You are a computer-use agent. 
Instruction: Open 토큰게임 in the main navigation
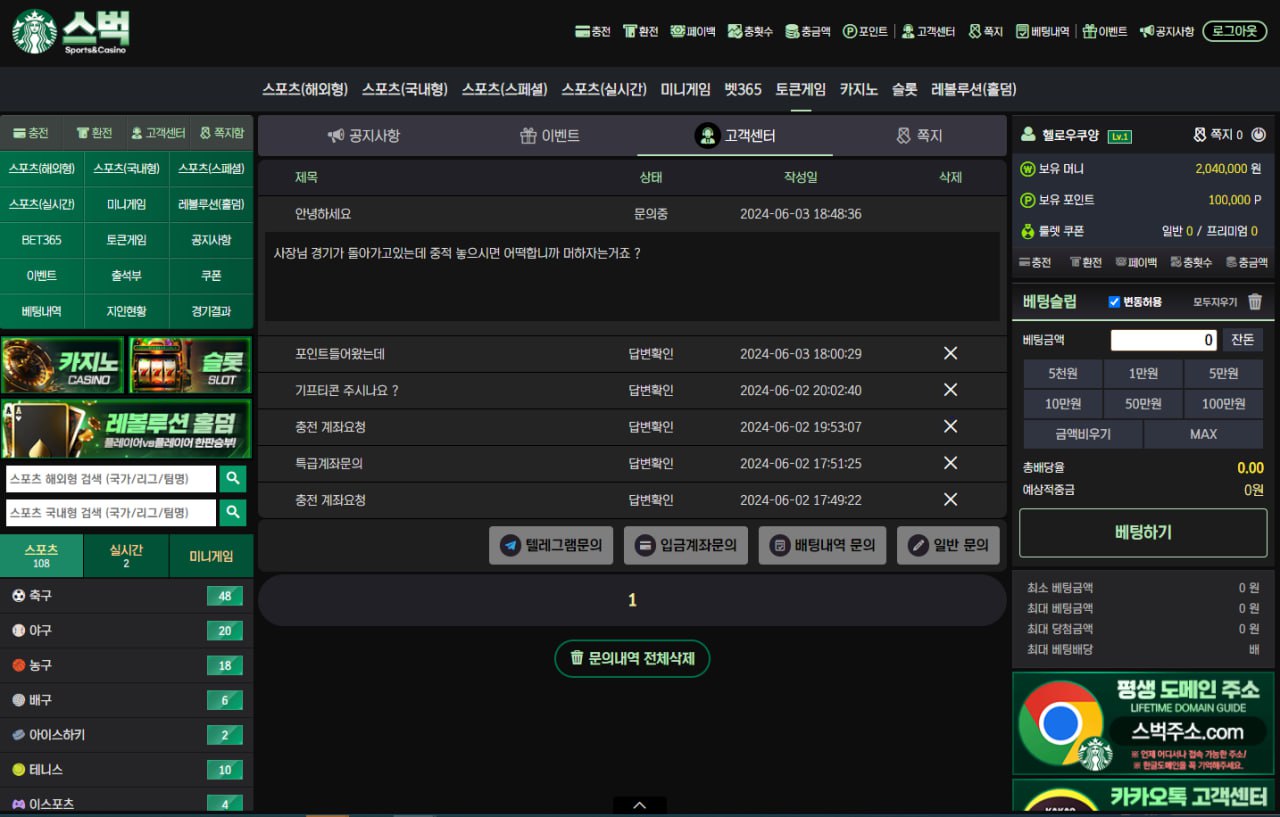click(800, 89)
